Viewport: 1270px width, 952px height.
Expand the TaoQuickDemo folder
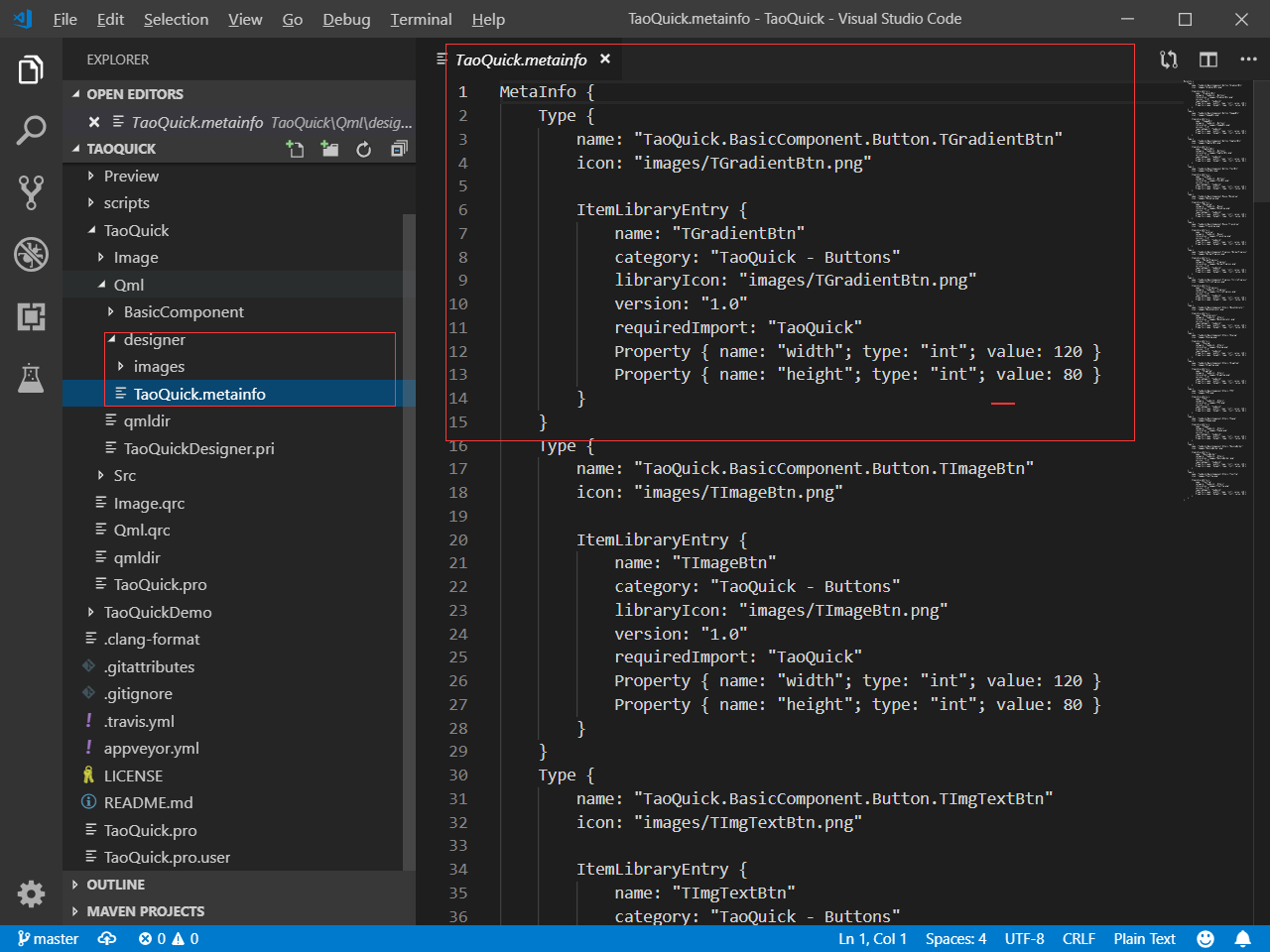pos(157,612)
